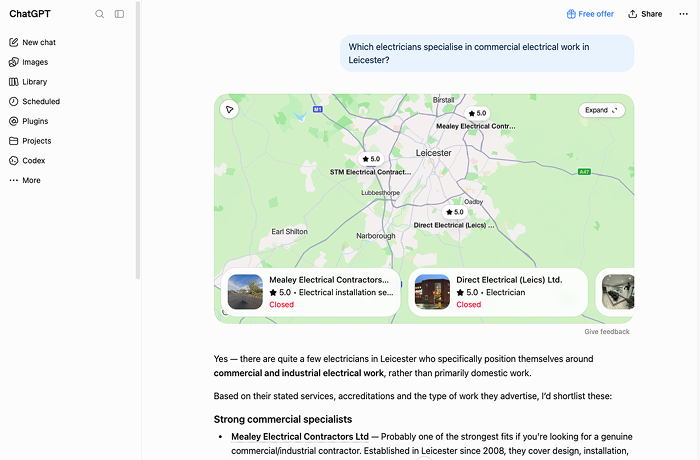The height and width of the screenshot is (460, 700).
Task: Click the Narborough map label
Action: pyautogui.click(x=375, y=235)
